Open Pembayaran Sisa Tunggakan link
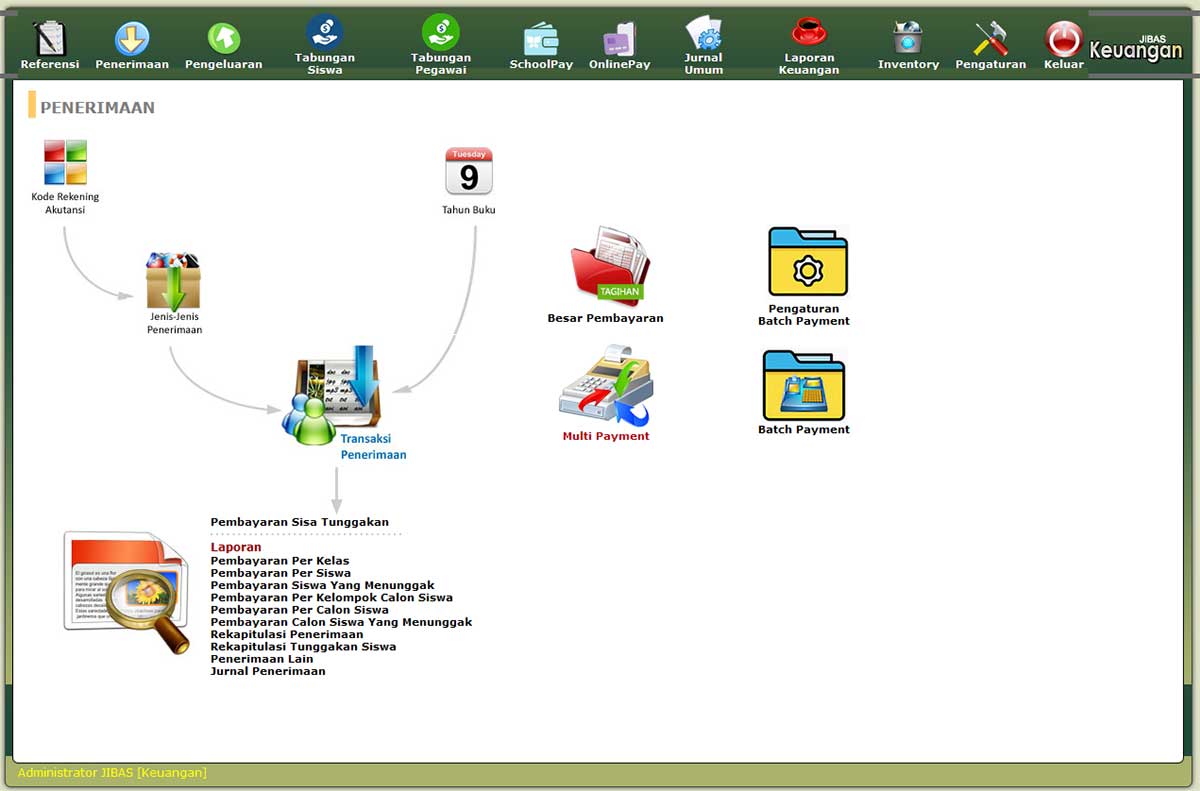Image resolution: width=1200 pixels, height=791 pixels. pos(299,522)
